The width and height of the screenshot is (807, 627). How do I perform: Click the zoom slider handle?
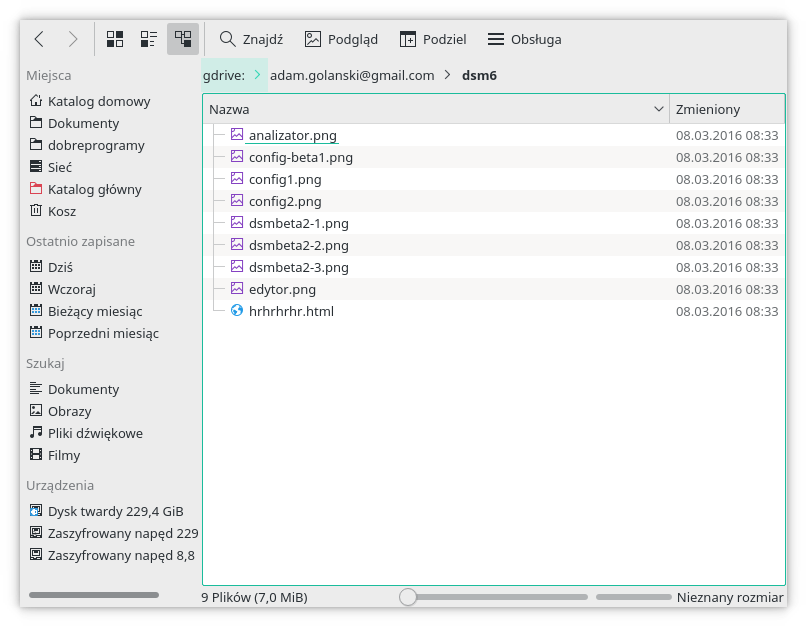(x=408, y=597)
